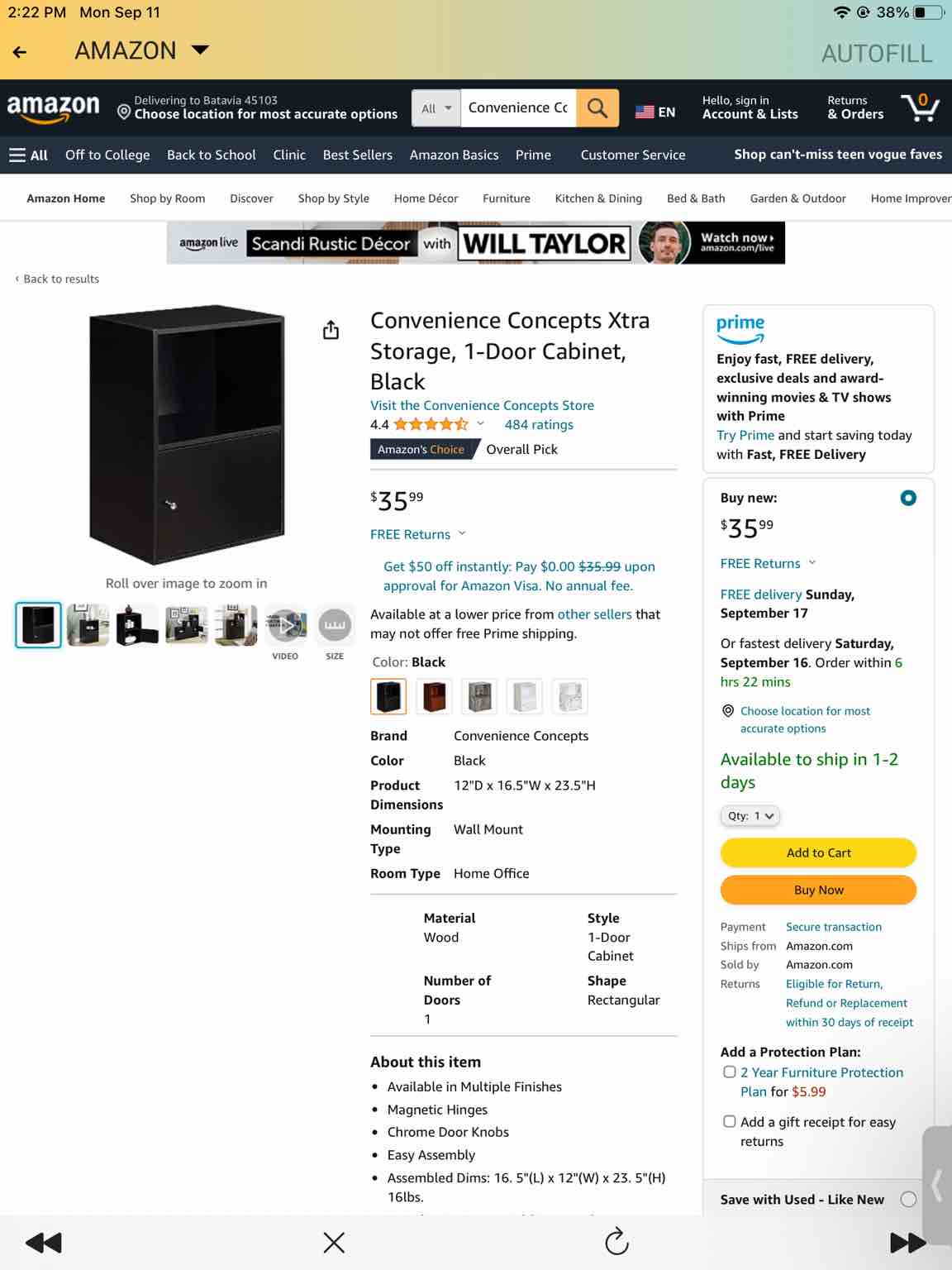Expand the AMAZON title dropdown arrow
This screenshot has width=952, height=1270.
(x=200, y=50)
